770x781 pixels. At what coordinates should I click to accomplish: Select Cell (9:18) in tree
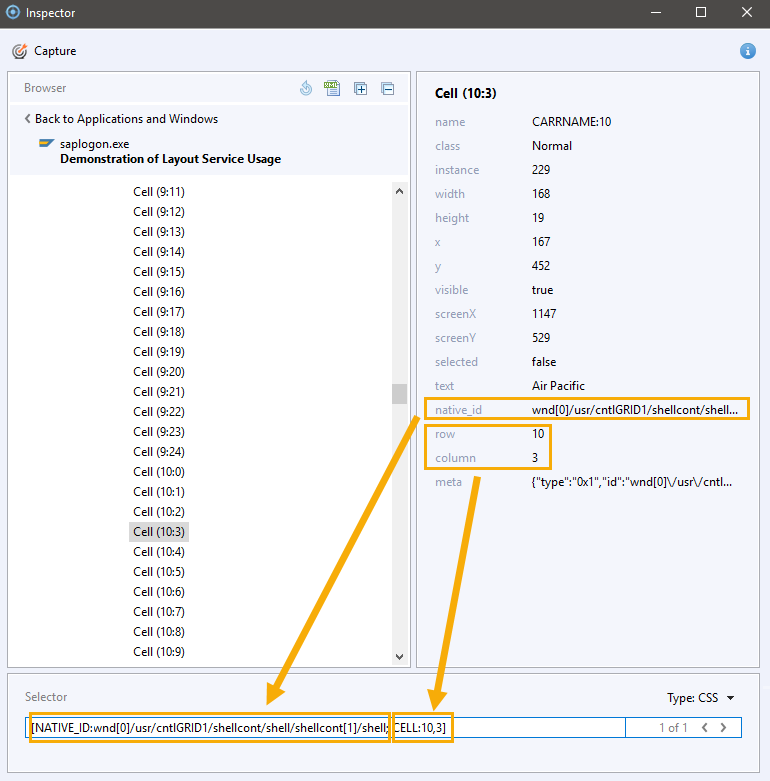159,332
